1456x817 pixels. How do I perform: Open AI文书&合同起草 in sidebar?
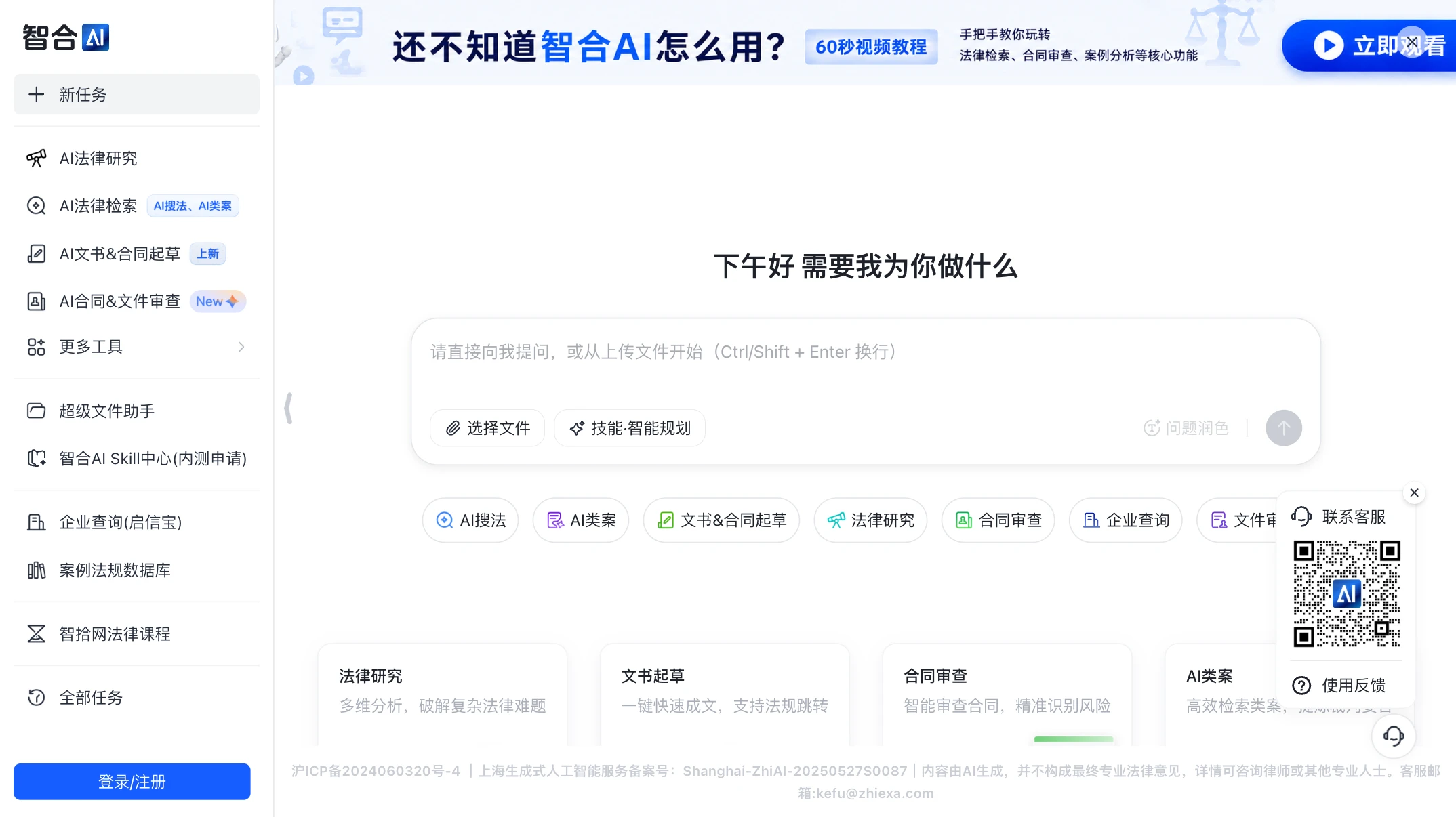click(x=136, y=254)
